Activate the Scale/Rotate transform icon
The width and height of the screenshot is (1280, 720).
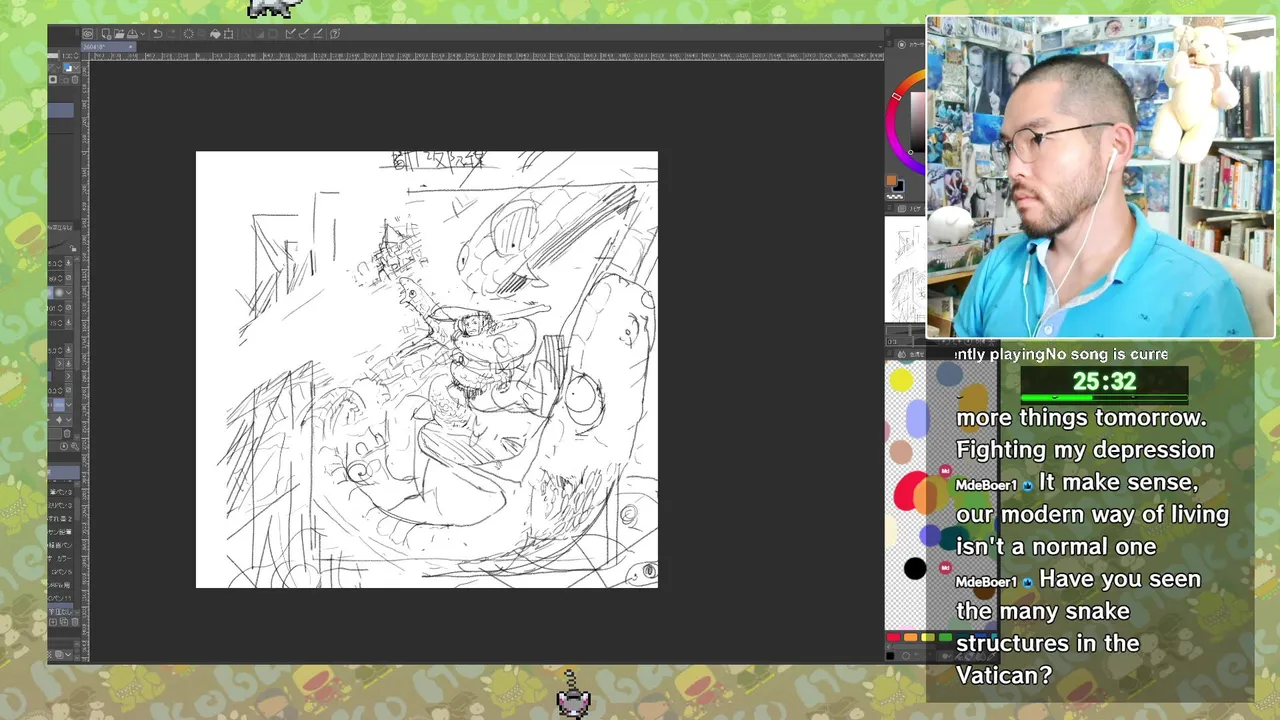[228, 34]
